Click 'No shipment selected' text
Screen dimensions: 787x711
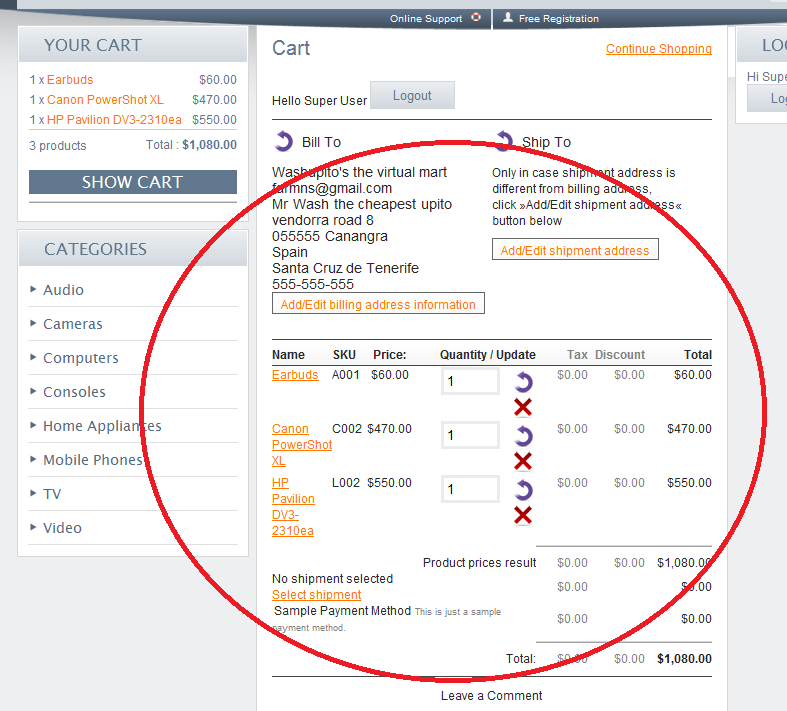pyautogui.click(x=332, y=579)
